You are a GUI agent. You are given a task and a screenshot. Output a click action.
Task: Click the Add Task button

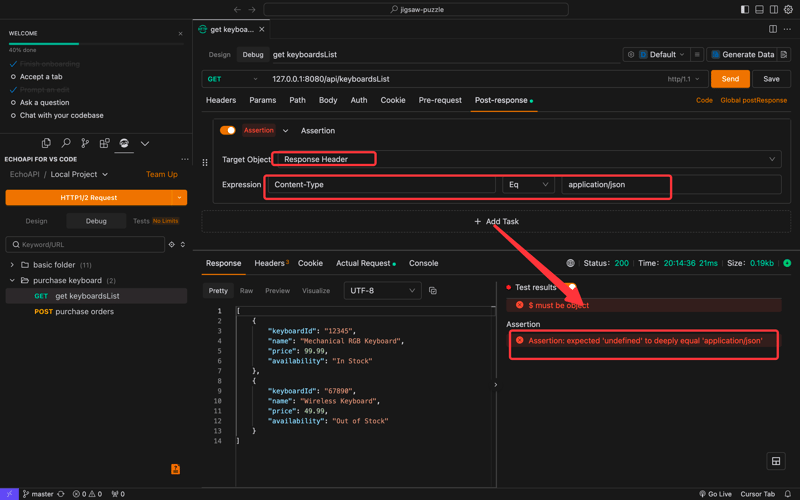click(496, 221)
